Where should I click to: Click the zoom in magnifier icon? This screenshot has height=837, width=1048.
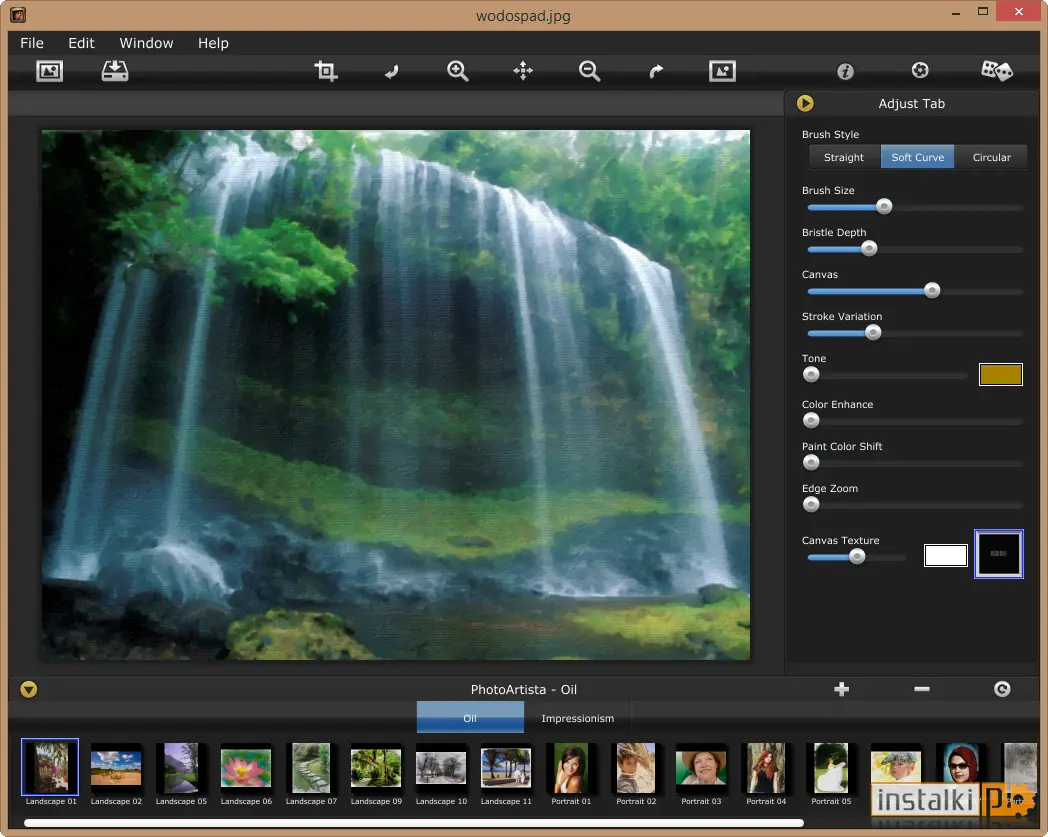[458, 71]
